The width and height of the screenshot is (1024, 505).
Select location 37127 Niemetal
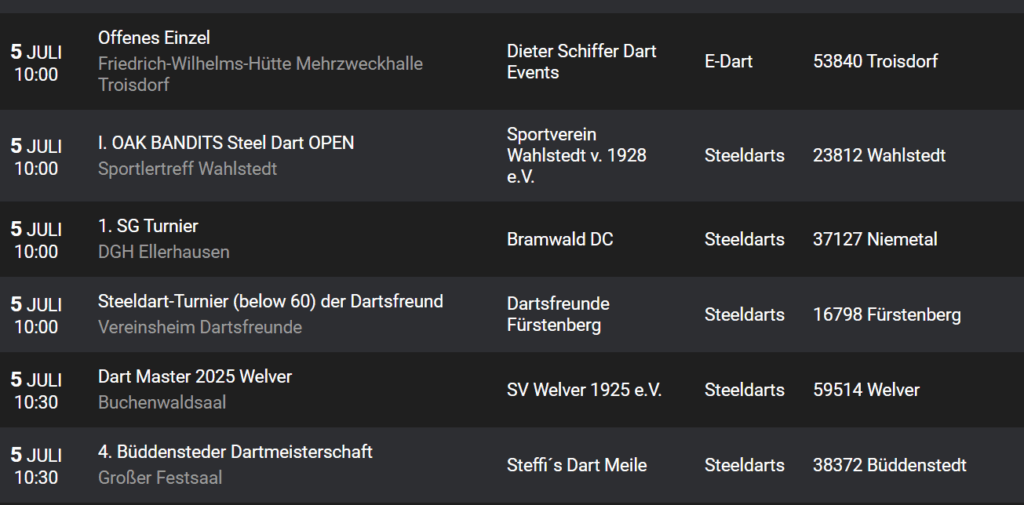pyautogui.click(x=875, y=240)
